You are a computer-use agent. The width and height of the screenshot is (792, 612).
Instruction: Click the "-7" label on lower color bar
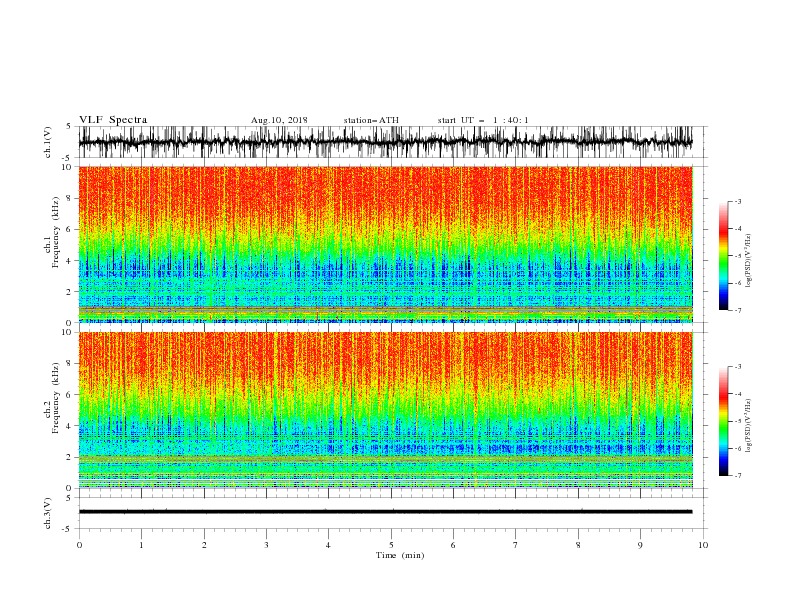[738, 476]
